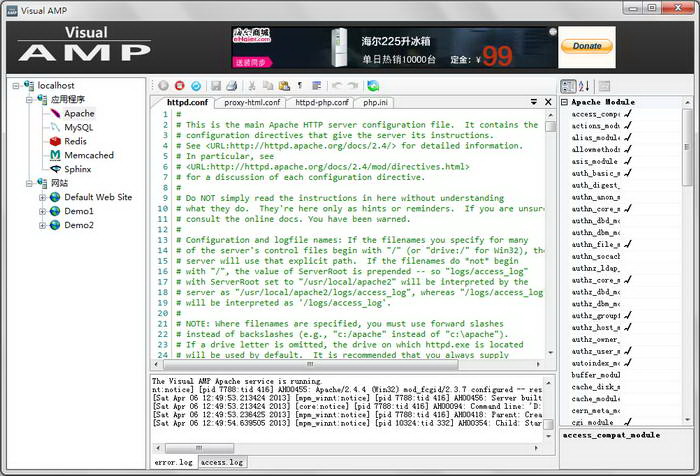Image resolution: width=700 pixels, height=476 pixels.
Task: Save the file with the floppy disk icon
Action: coord(216,86)
